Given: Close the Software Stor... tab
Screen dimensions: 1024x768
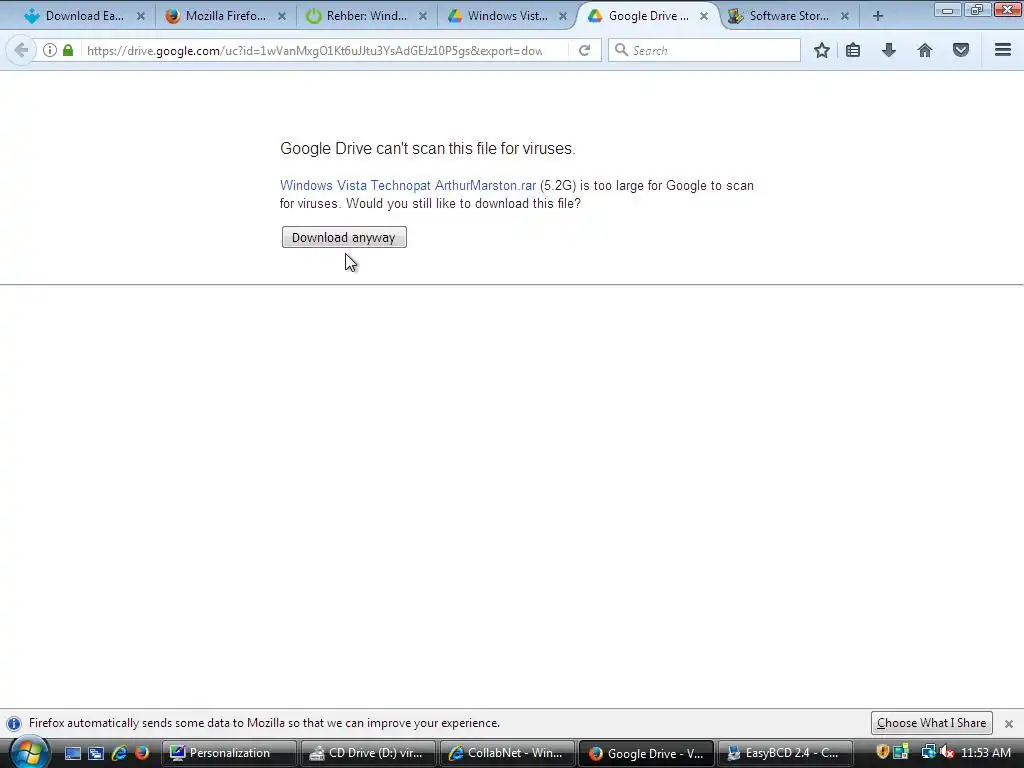Looking at the screenshot, I should [845, 16].
